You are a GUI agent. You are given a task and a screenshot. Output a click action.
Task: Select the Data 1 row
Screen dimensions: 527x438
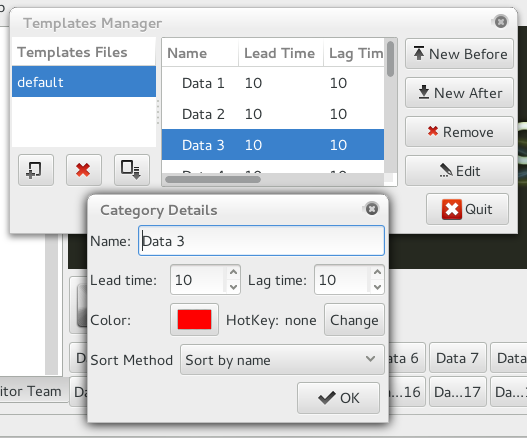coord(273,83)
